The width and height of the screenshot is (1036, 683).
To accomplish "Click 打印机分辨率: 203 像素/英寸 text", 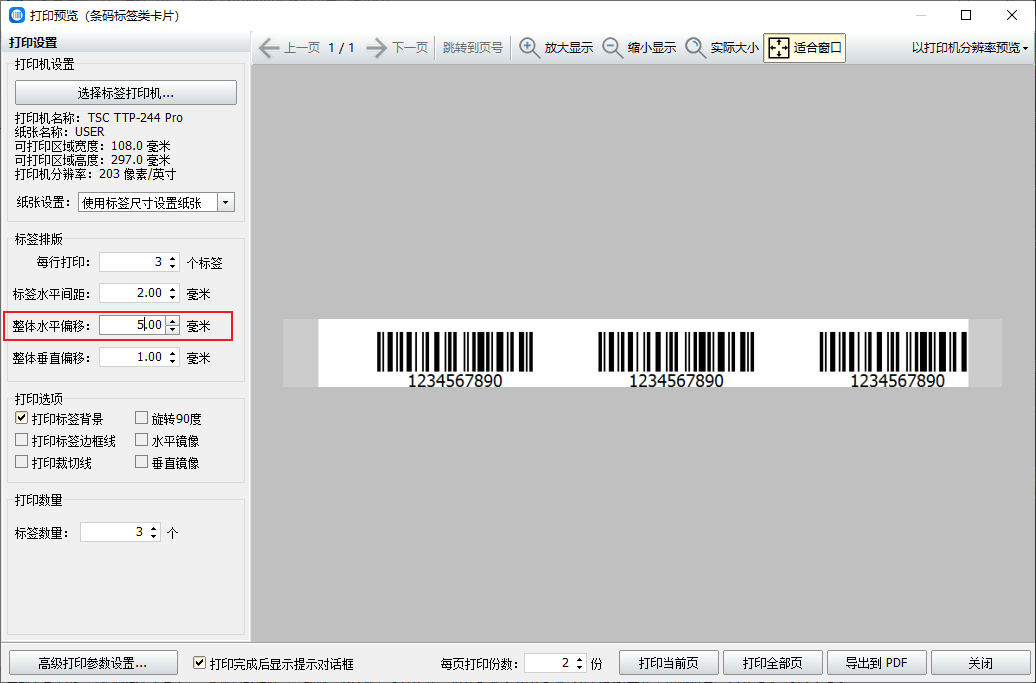I will tap(95, 174).
